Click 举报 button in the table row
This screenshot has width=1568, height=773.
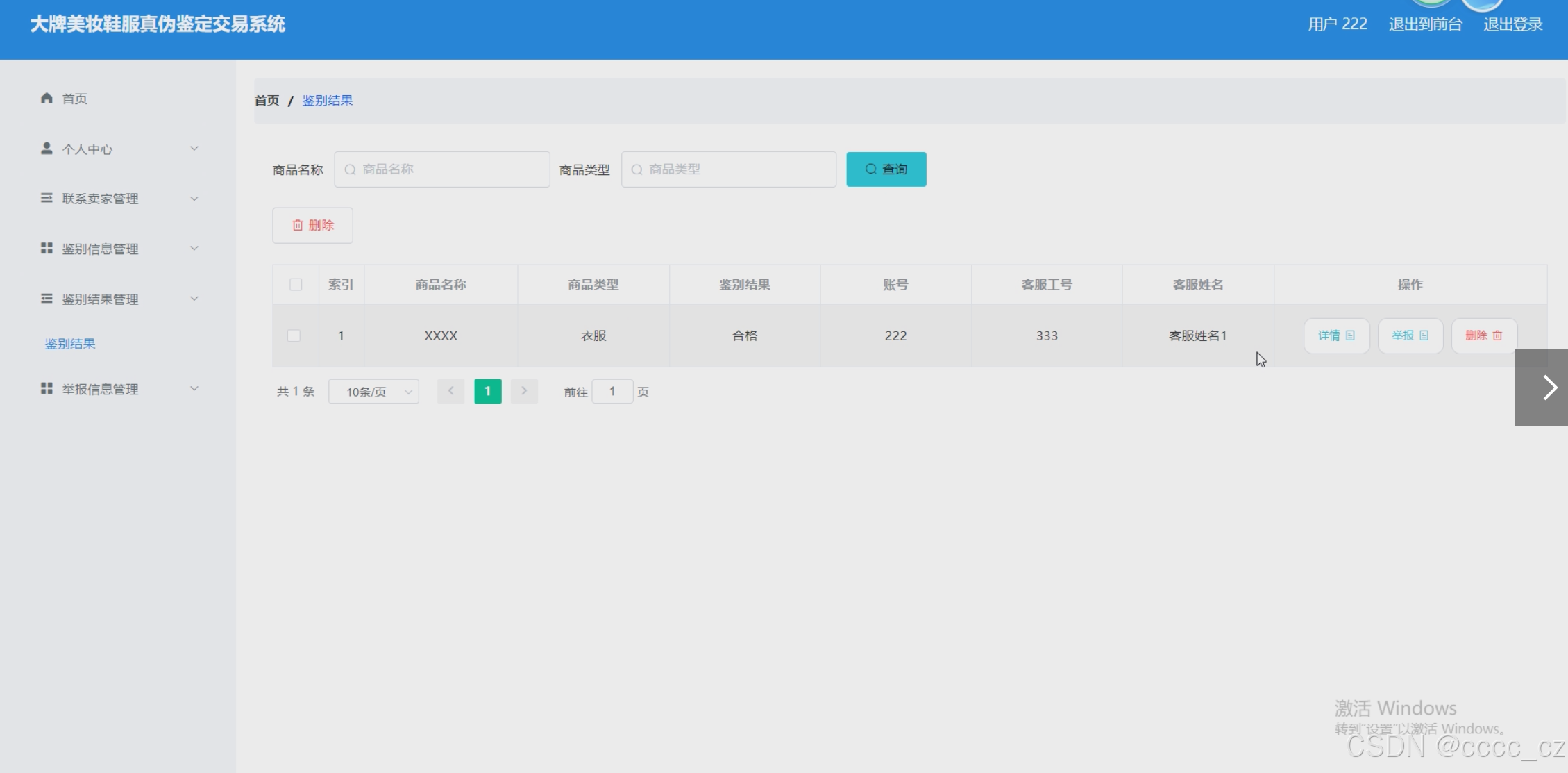[x=1410, y=335]
